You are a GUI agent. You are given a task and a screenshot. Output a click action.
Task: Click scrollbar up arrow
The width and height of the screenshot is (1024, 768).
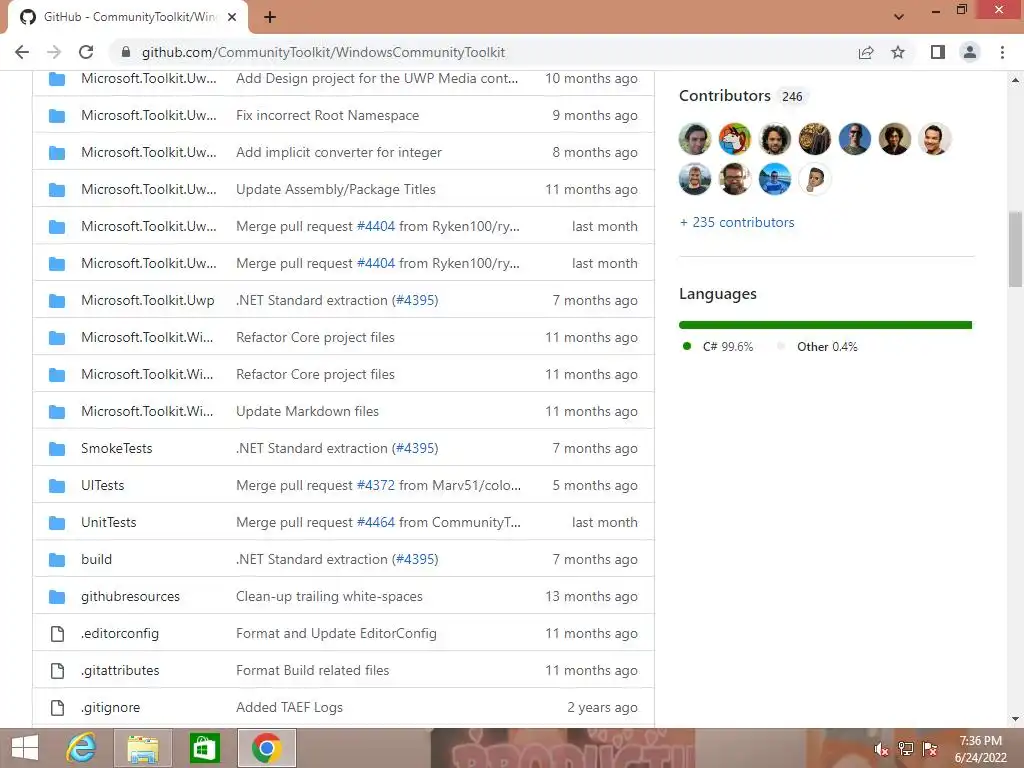pos(1015,80)
